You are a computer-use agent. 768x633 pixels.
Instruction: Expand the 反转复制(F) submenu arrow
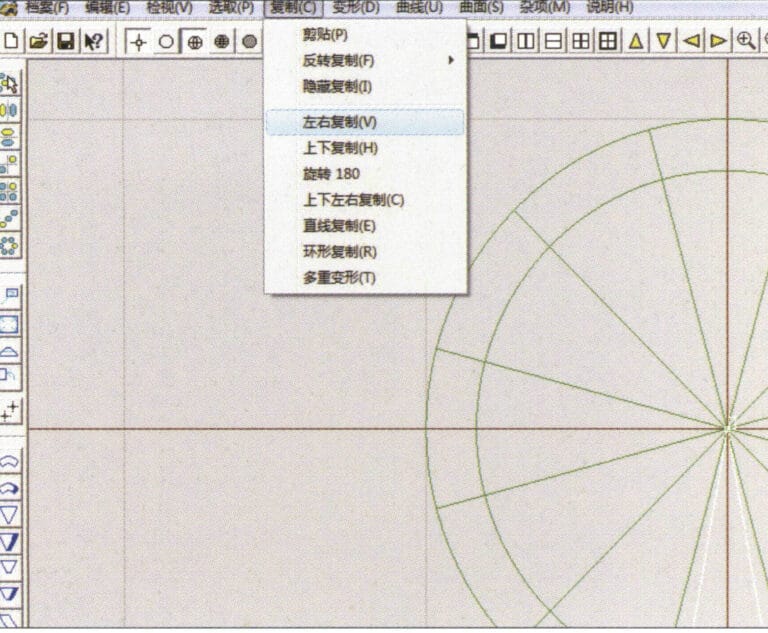coord(451,60)
